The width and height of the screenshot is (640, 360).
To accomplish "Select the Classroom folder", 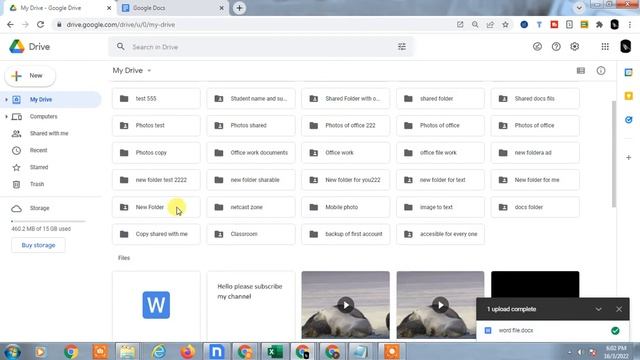I will (251, 234).
